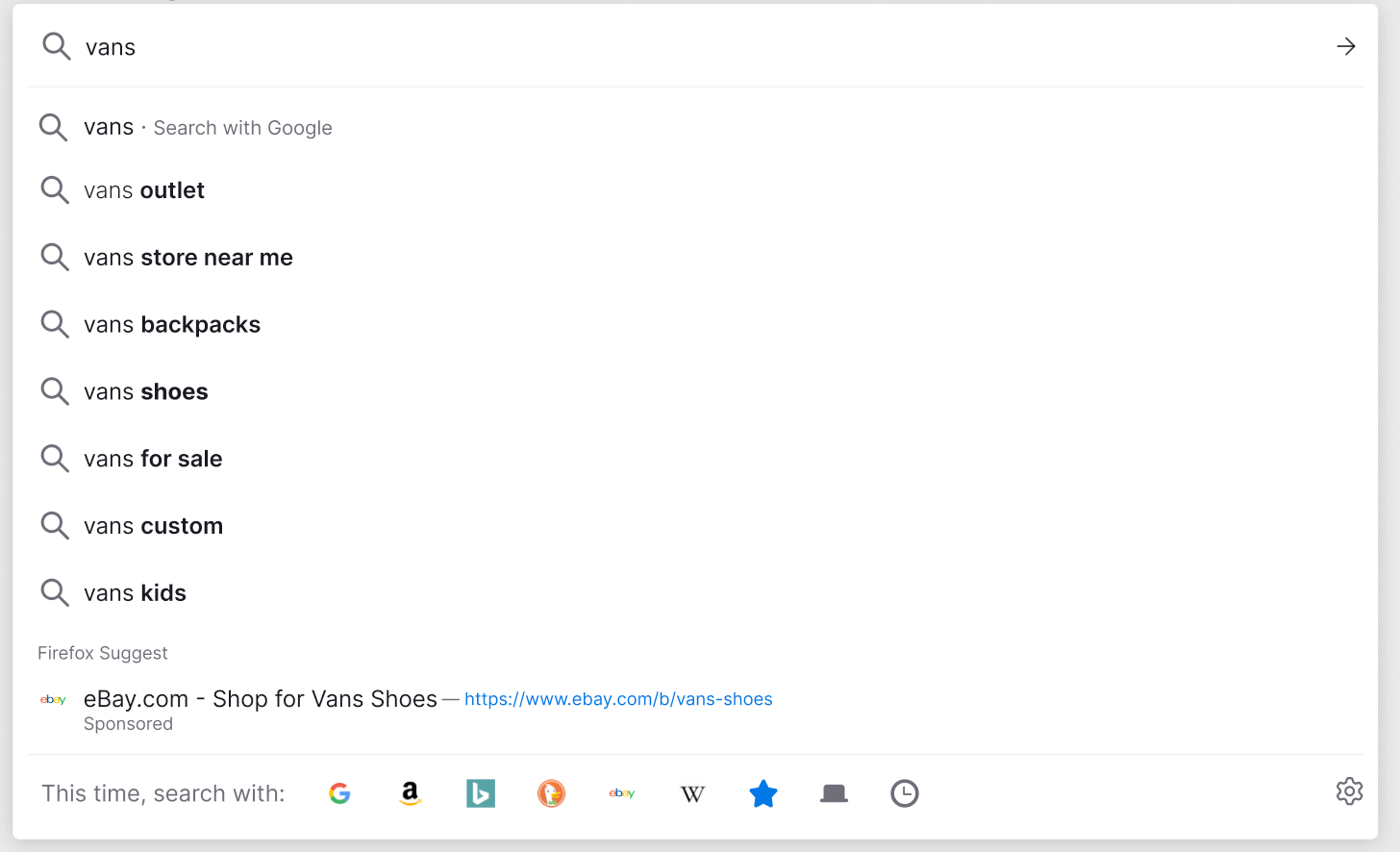Select the vans kids suggestion

(695, 593)
